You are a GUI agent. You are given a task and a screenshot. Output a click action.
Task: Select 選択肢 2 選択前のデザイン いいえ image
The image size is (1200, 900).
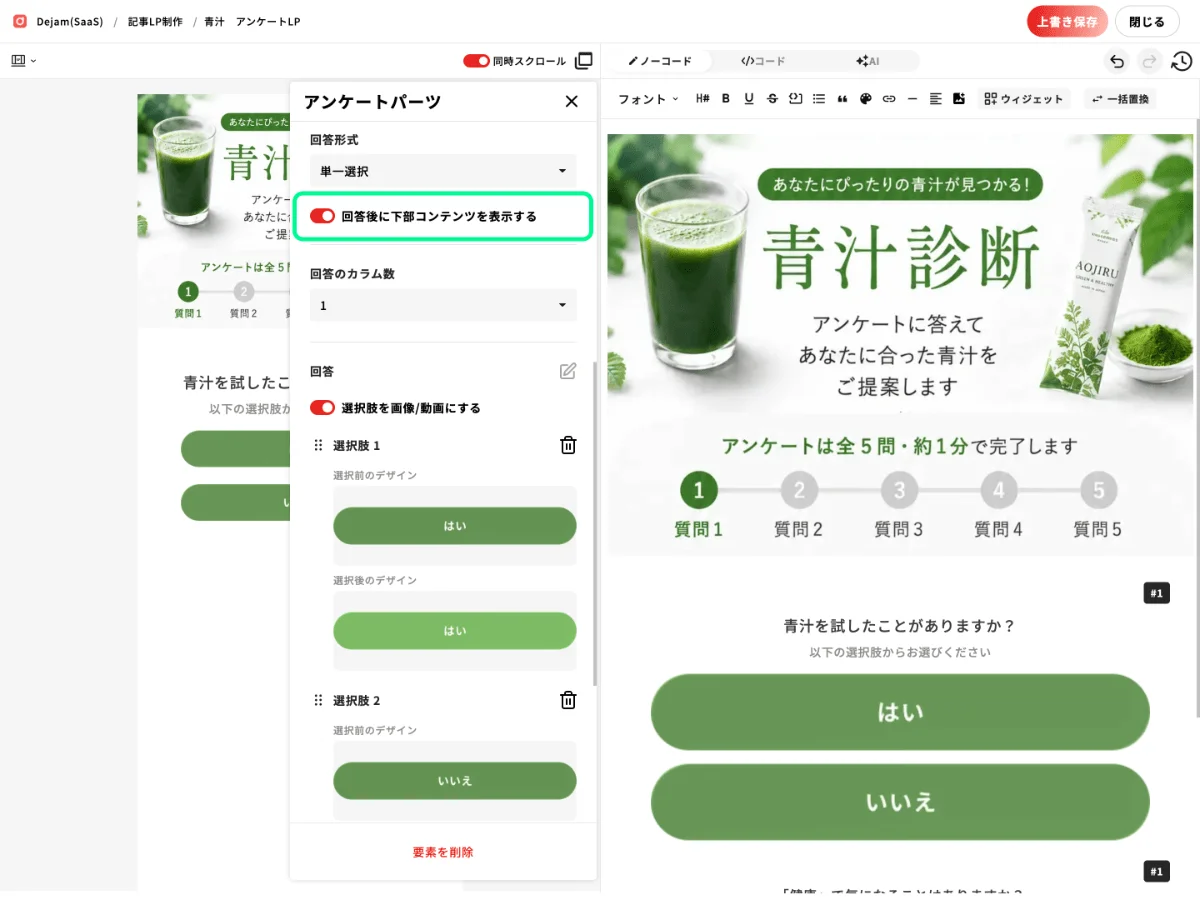[455, 781]
